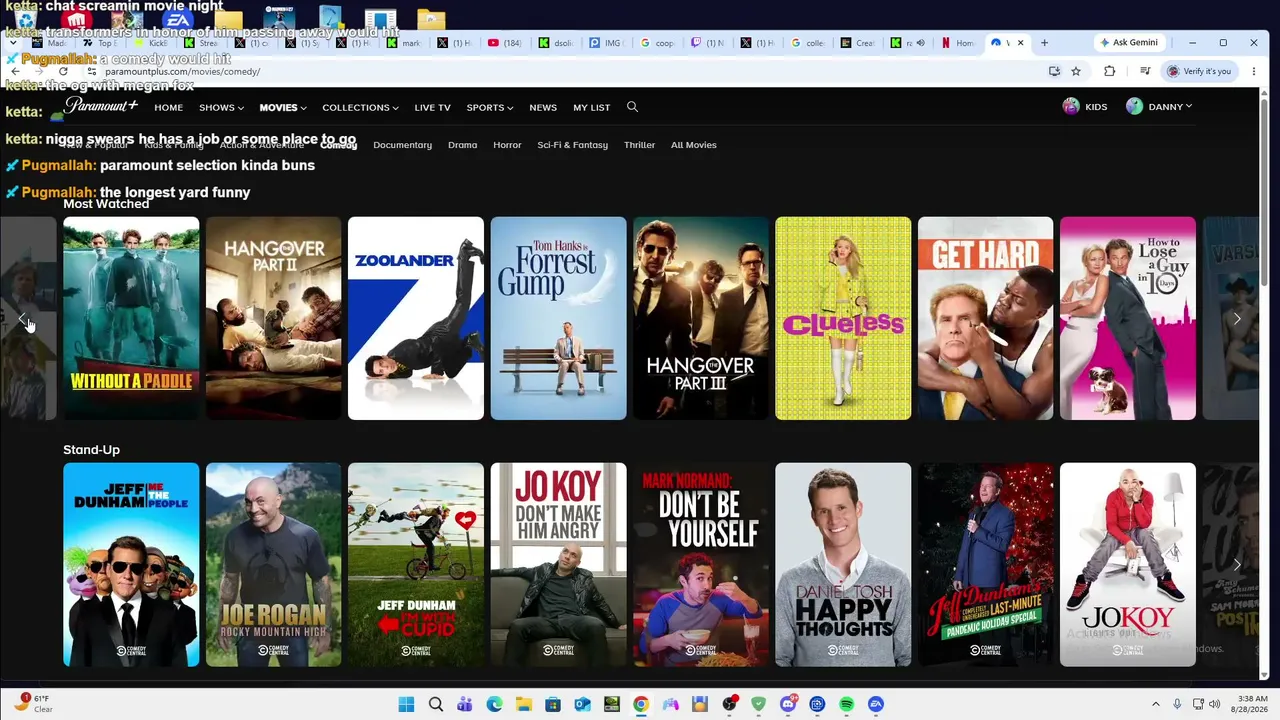Open How to Lose a Guy poster
This screenshot has height=720, width=1280.
1128,318
